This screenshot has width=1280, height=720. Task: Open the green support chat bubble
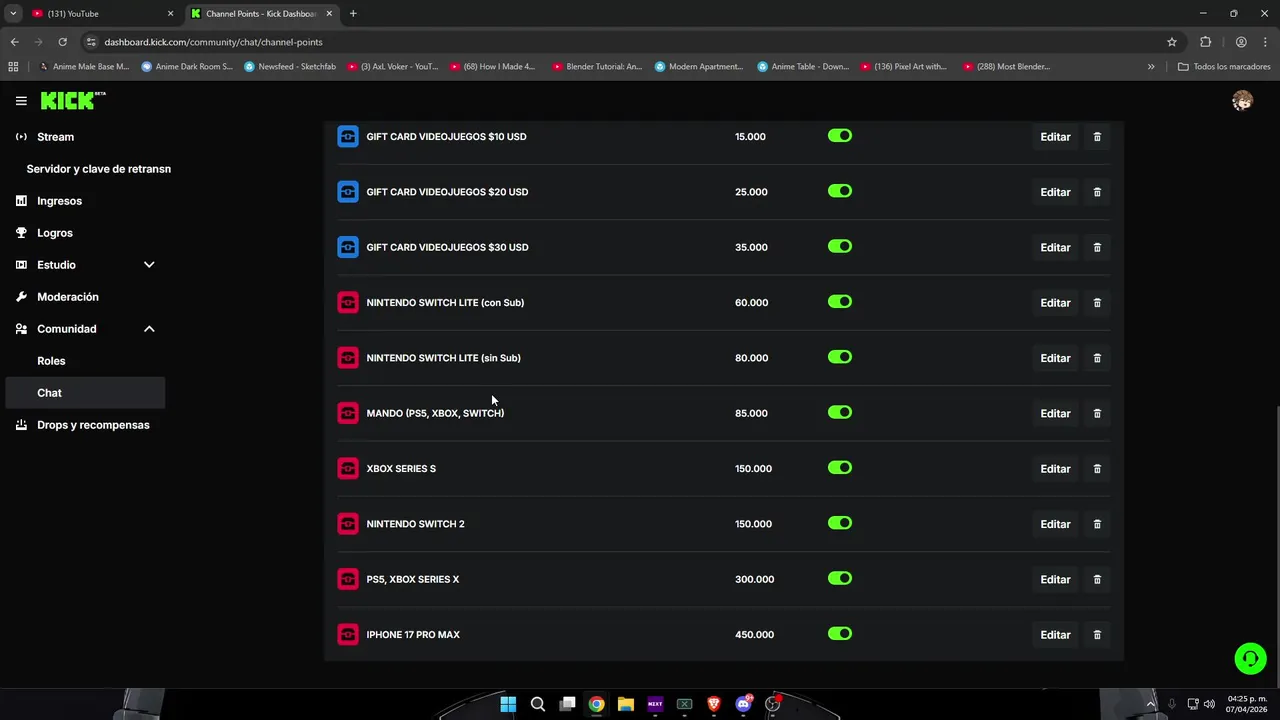pyautogui.click(x=1250, y=658)
